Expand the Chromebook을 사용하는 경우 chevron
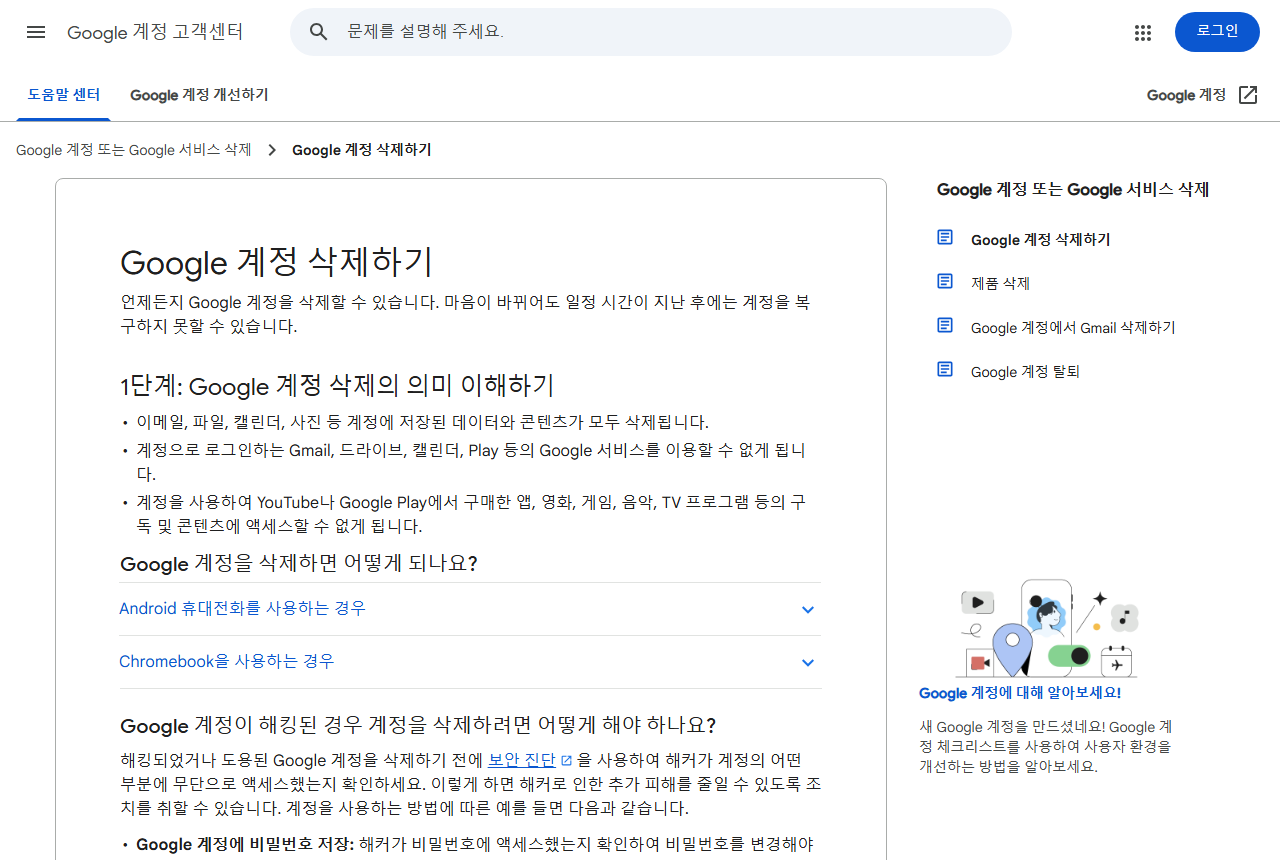Viewport: 1280px width, 860px height. click(808, 662)
